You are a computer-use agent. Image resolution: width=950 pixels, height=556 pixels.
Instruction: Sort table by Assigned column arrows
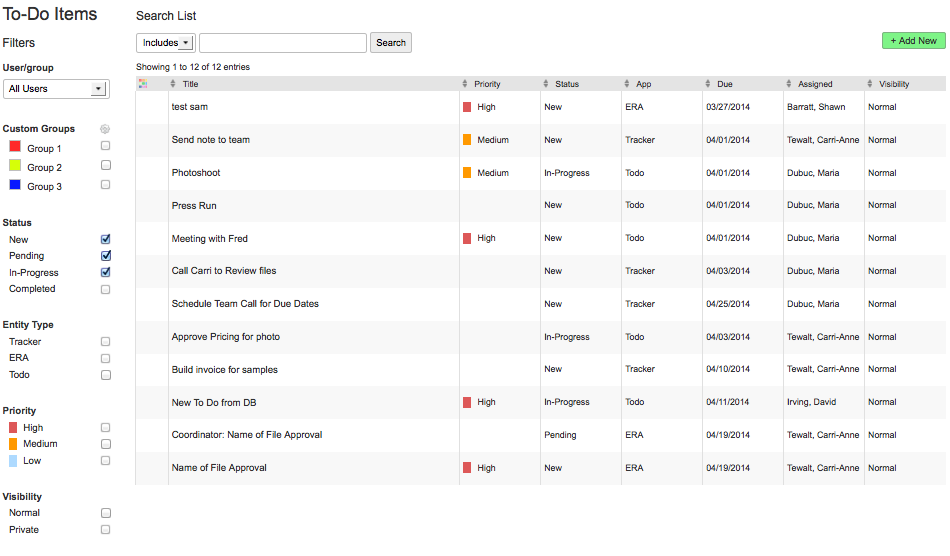788,84
